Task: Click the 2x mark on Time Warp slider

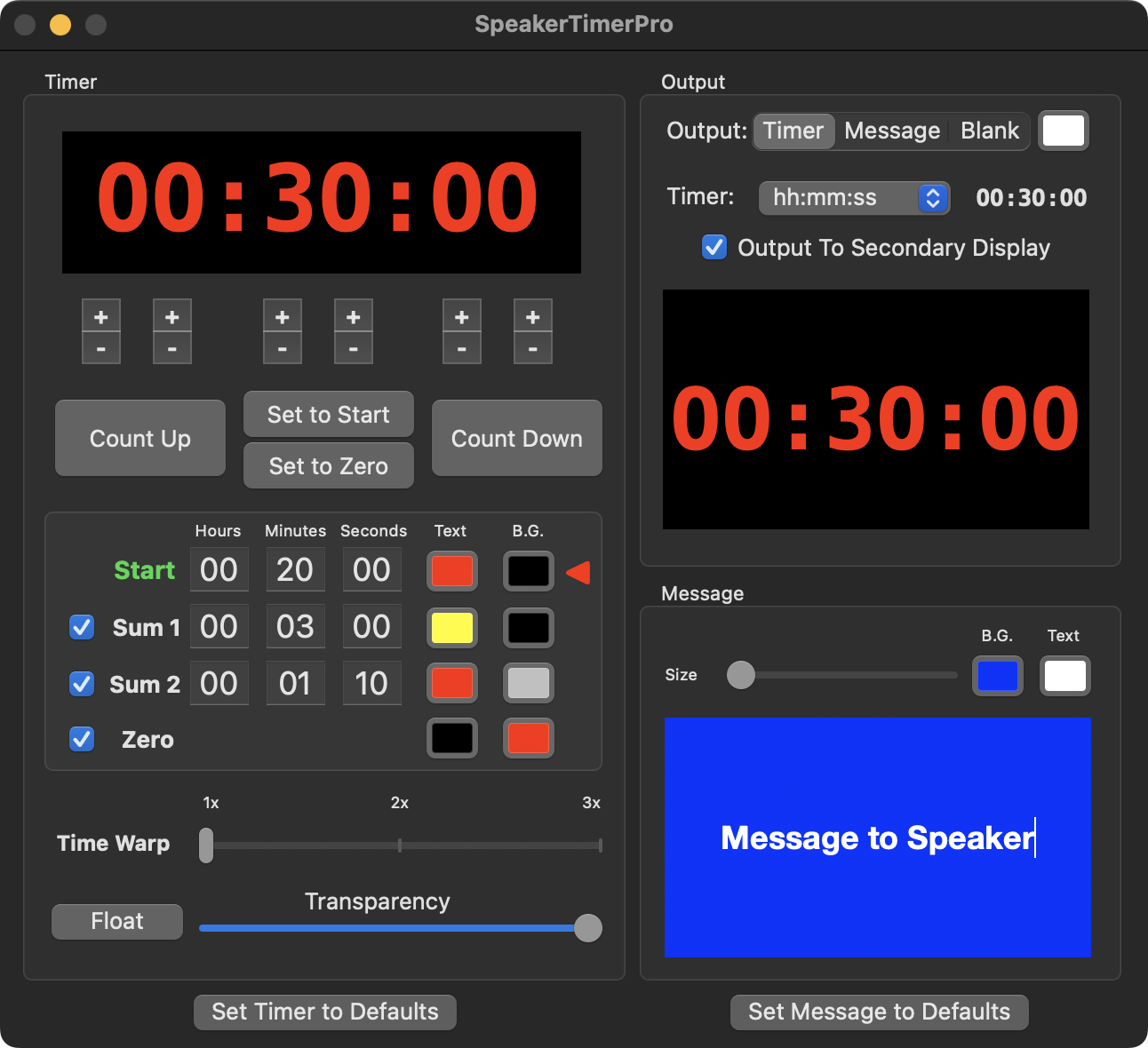Action: [400, 846]
